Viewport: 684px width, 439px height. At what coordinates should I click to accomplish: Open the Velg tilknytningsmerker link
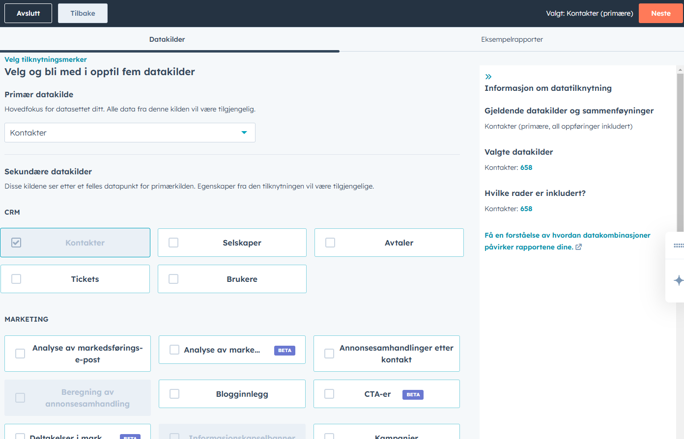[x=45, y=59]
